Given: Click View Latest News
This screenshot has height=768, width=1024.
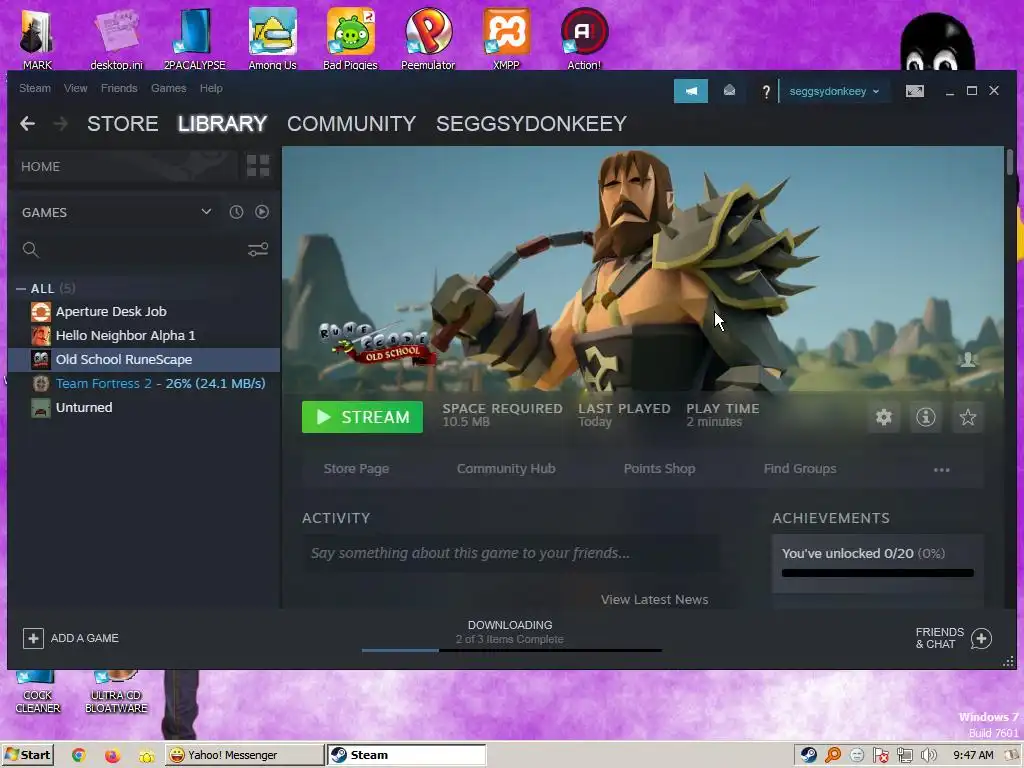Looking at the screenshot, I should (654, 600).
